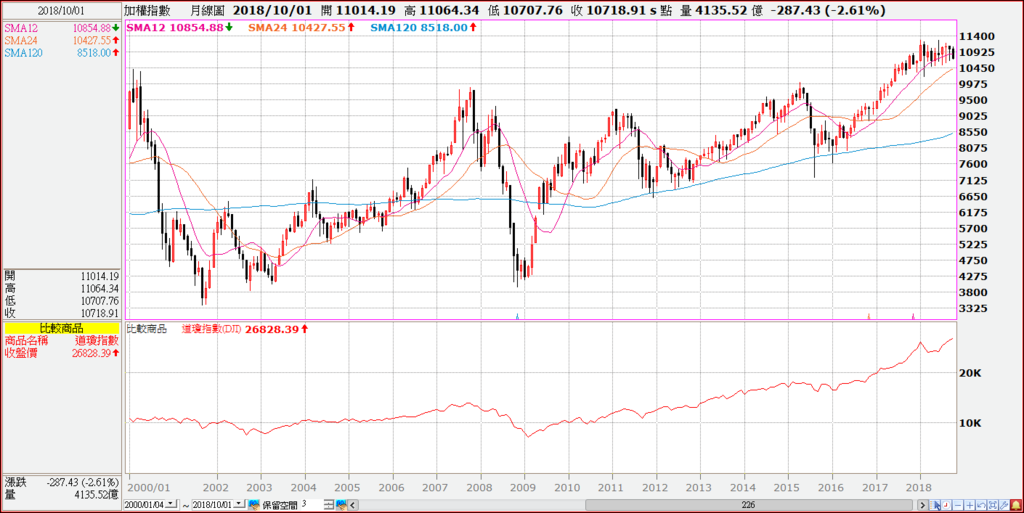Click the clock period icon
Screen dimensions: 1024x513
(946, 505)
